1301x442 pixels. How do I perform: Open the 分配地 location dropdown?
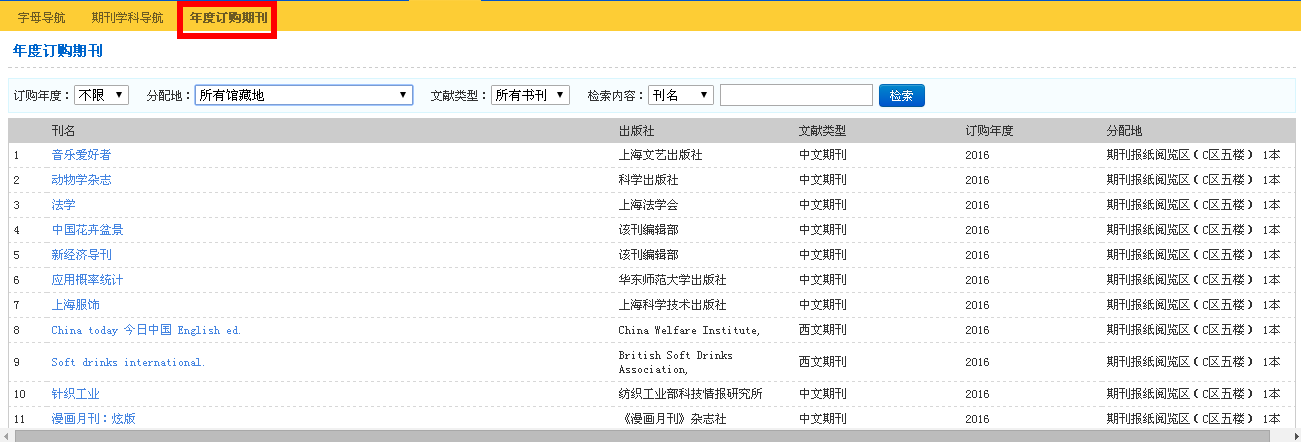304,95
